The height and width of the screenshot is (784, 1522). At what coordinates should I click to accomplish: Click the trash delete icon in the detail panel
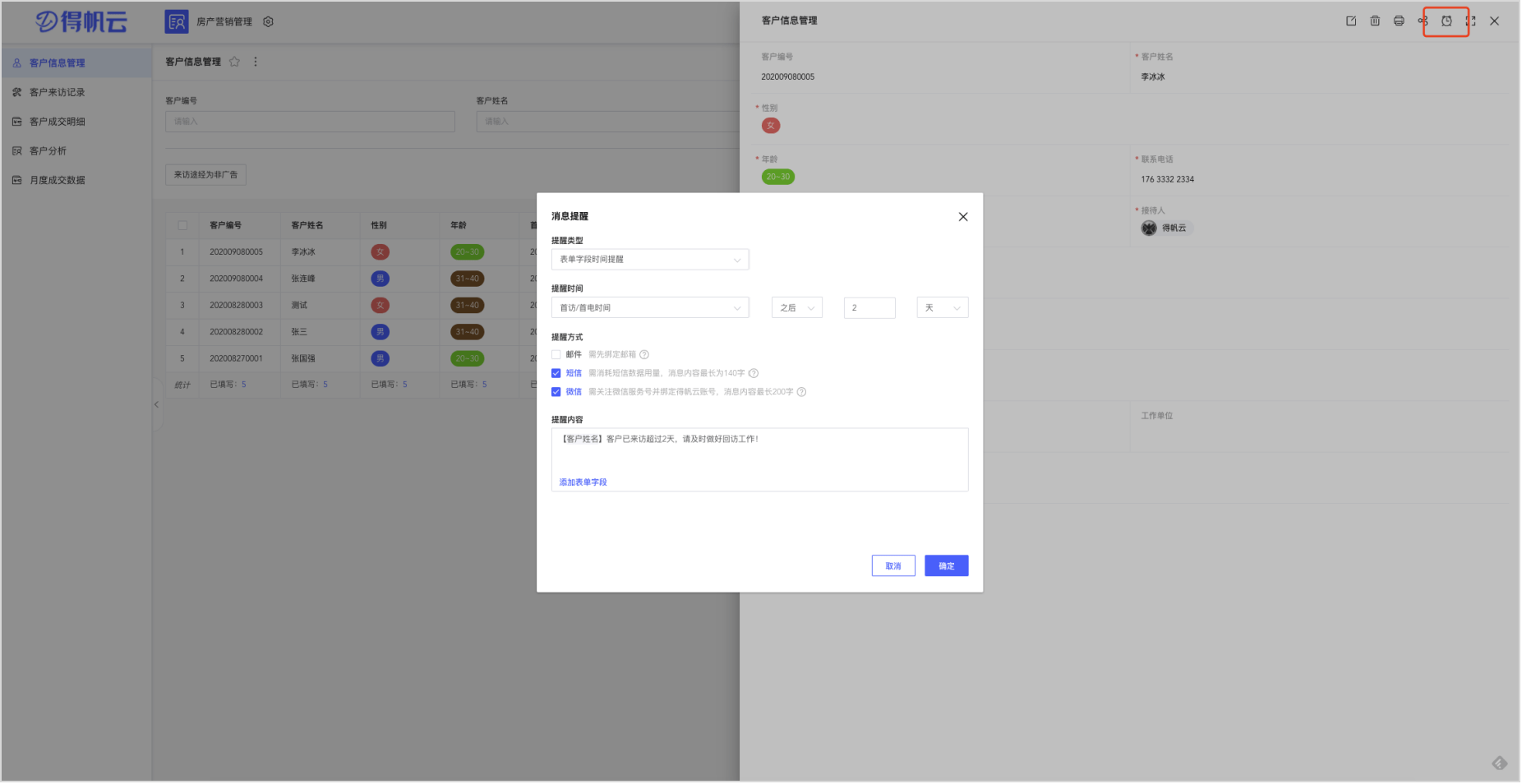coord(1376,21)
